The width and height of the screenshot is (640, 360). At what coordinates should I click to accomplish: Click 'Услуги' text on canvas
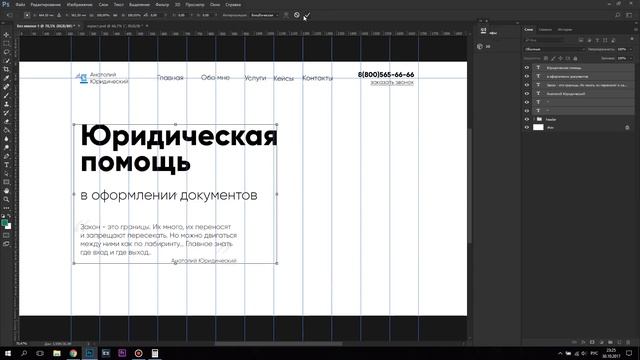(x=255, y=78)
